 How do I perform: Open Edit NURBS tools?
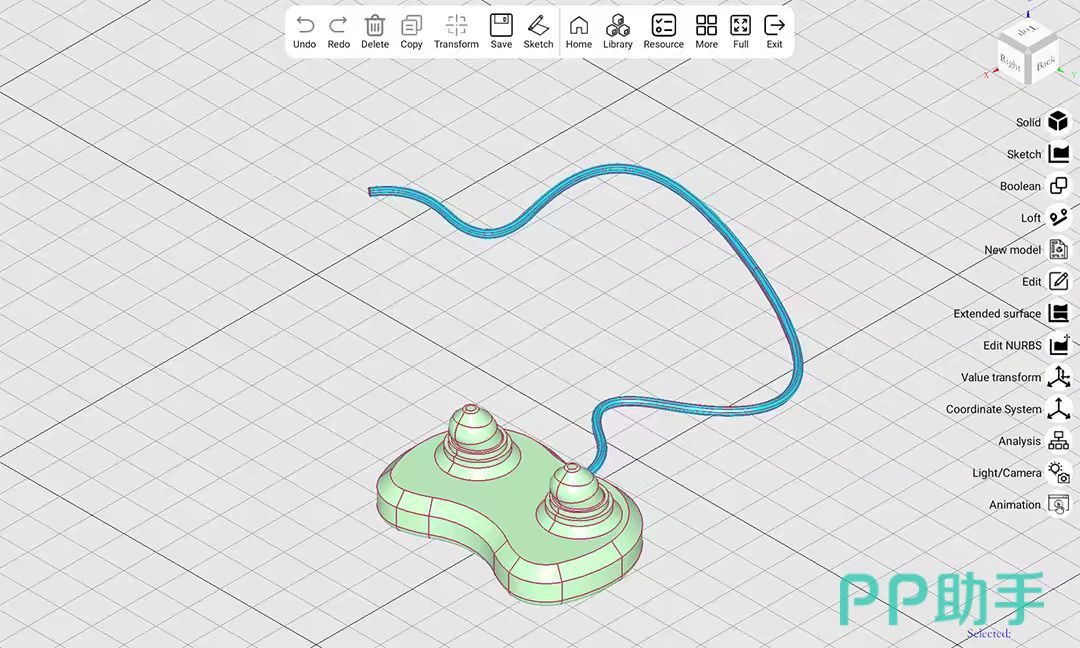click(x=1057, y=345)
